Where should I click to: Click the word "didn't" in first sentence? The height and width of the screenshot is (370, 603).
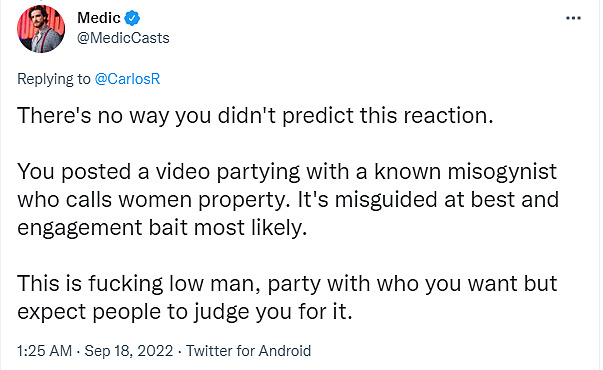click(247, 115)
